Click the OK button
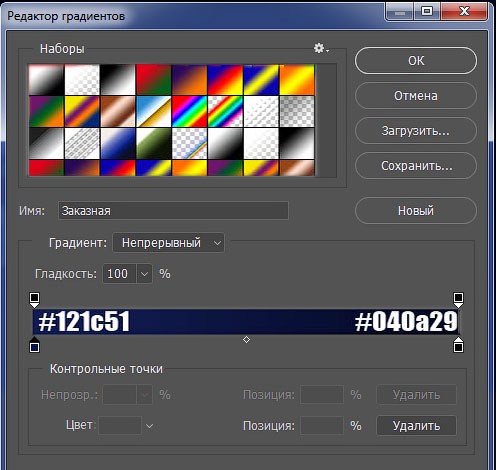The width and height of the screenshot is (496, 470). (416, 61)
